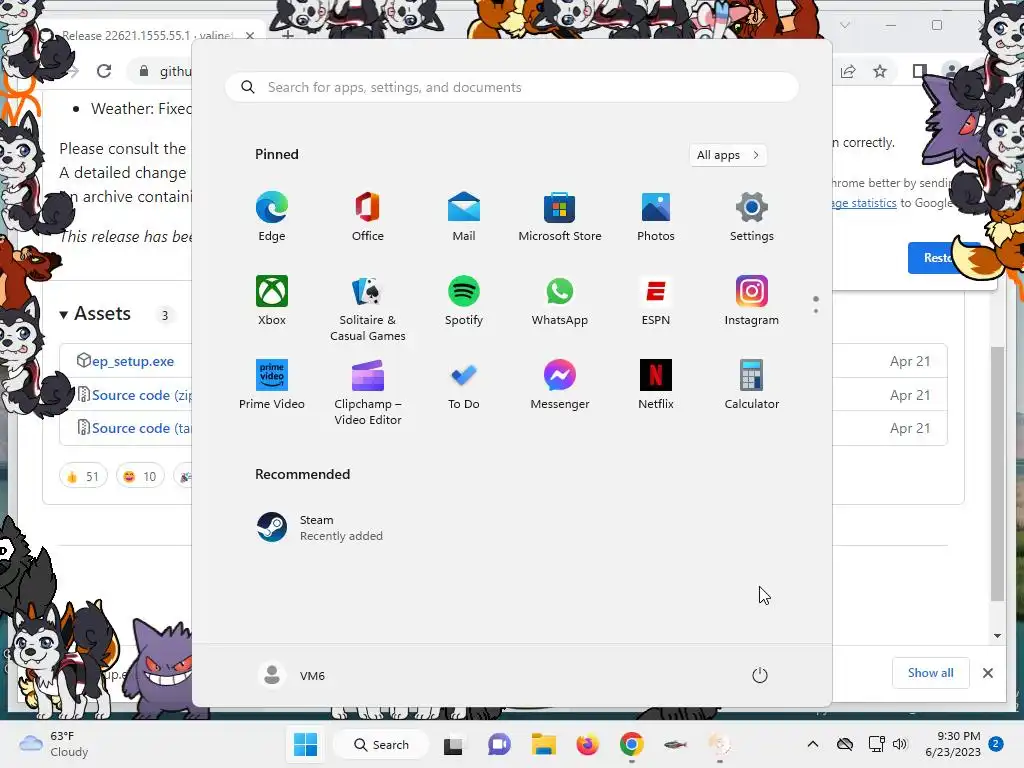
Task: Open Chrome tab search dropdown arrow
Action: 845,25
